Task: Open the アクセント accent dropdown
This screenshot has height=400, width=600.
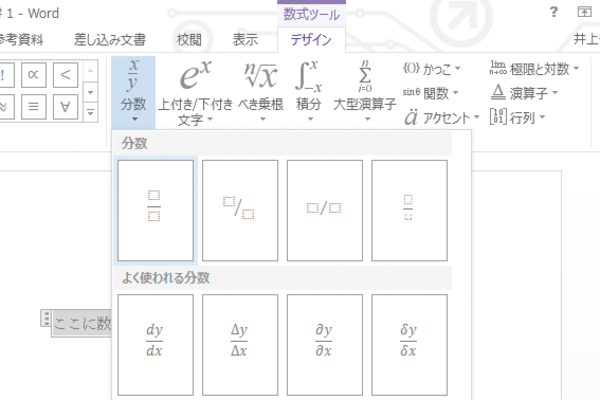Action: (442, 118)
